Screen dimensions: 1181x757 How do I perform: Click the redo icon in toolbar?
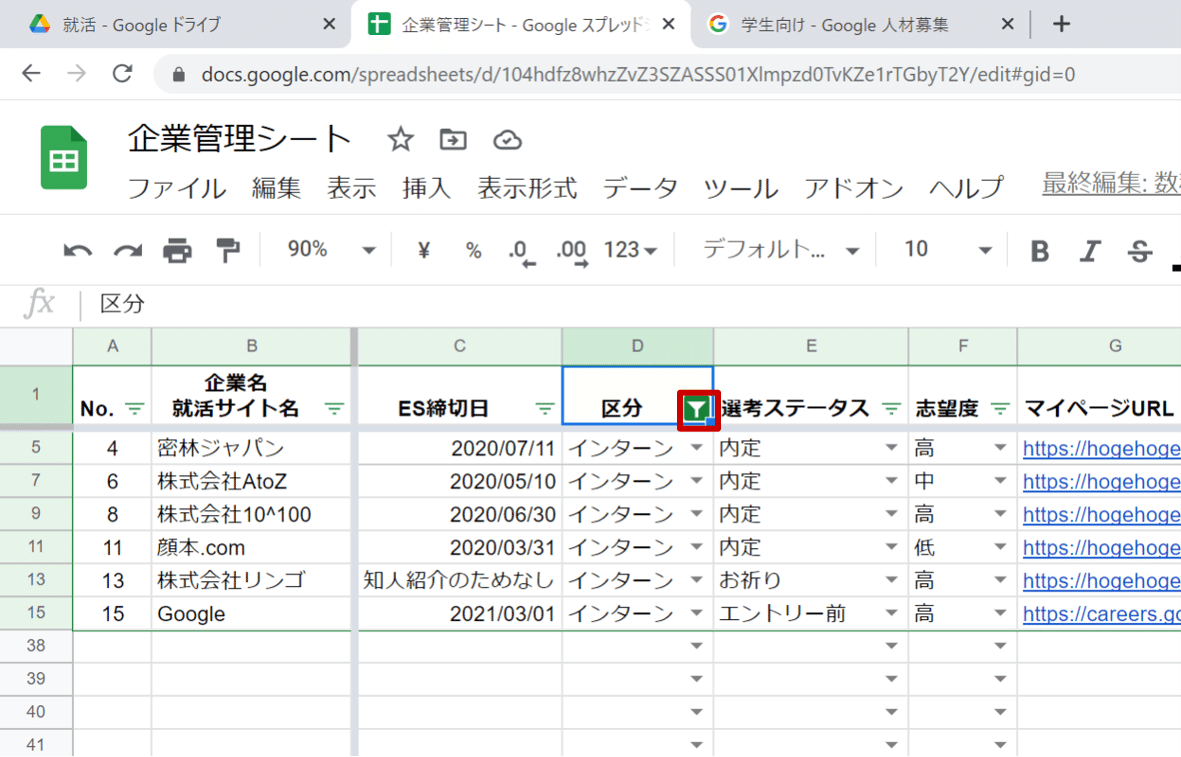click(127, 251)
